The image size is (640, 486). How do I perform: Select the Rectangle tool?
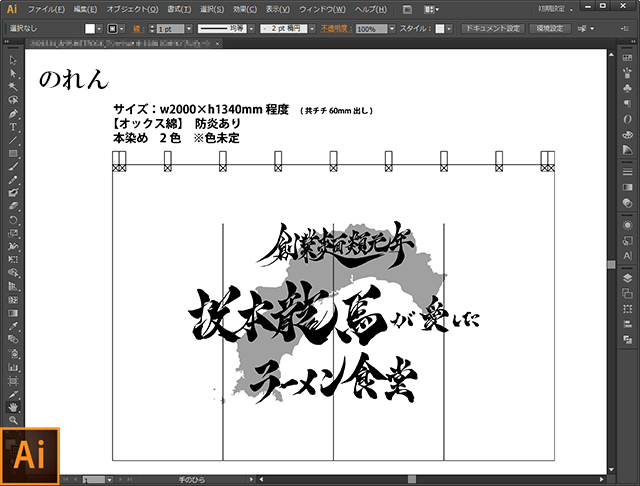click(13, 153)
